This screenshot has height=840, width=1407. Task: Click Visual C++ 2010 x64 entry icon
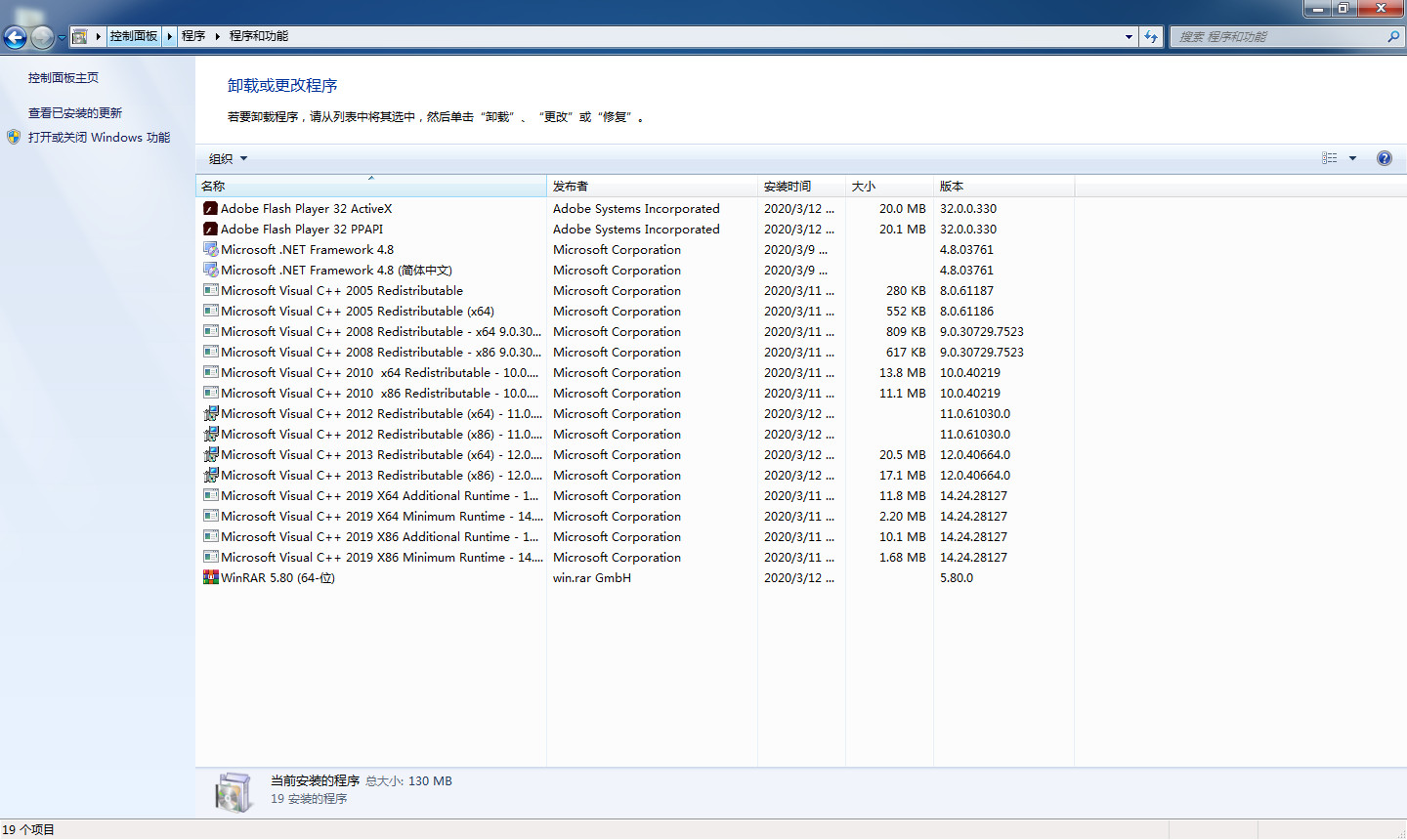[x=210, y=372]
